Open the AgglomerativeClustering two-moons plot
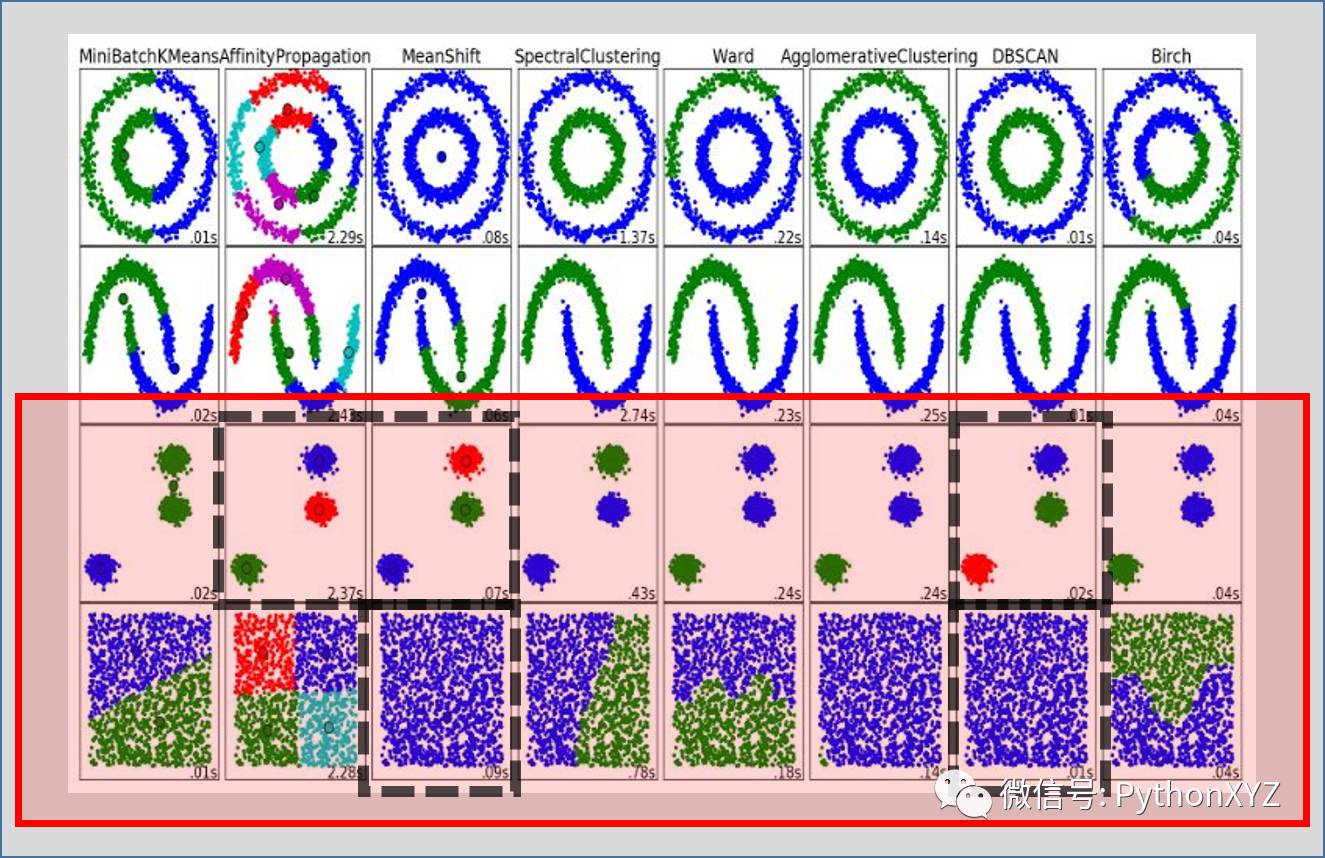This screenshot has width=1325, height=858. (x=880, y=335)
